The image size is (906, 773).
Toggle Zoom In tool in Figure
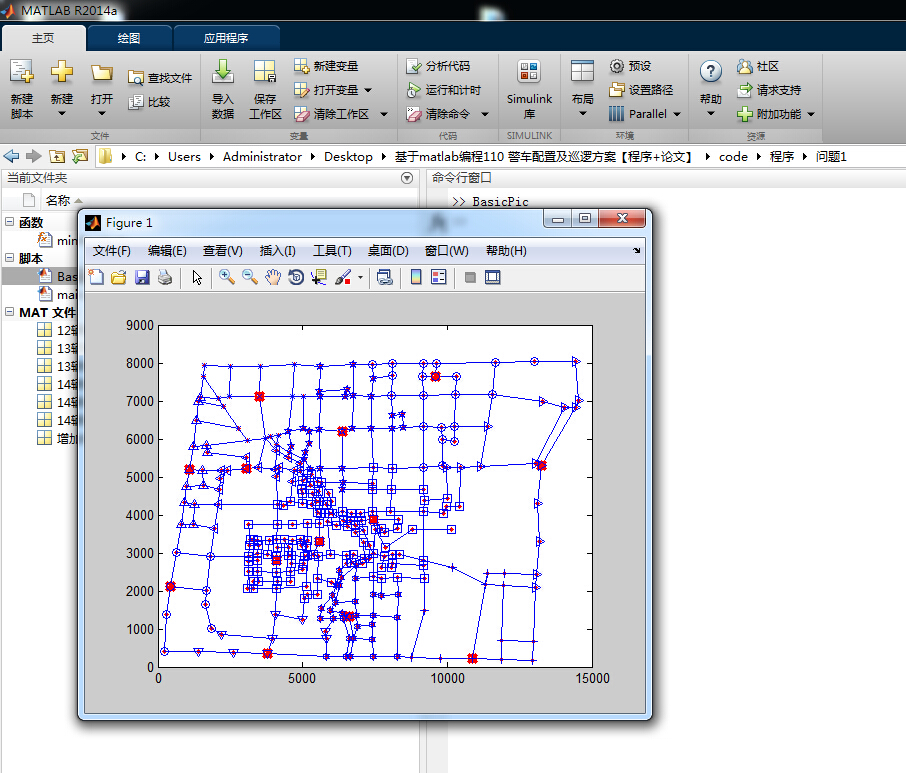pos(226,277)
